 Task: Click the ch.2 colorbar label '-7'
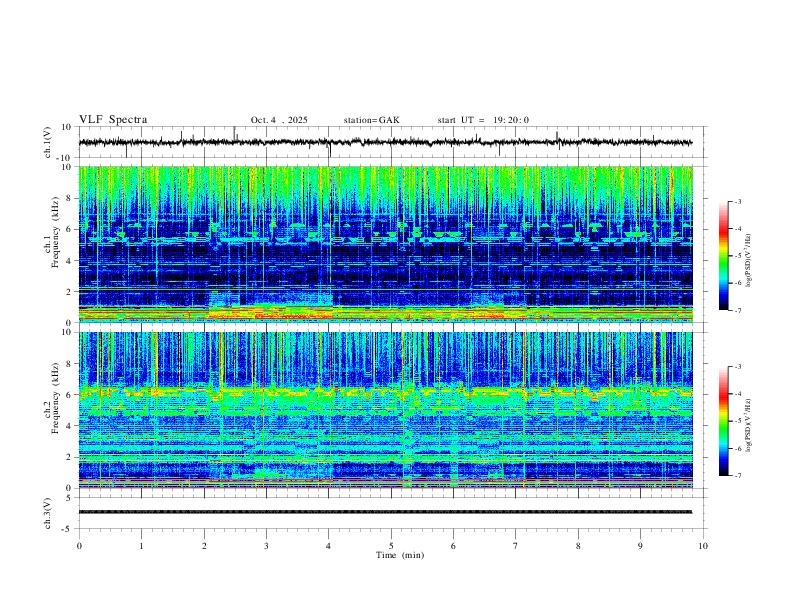pos(738,476)
